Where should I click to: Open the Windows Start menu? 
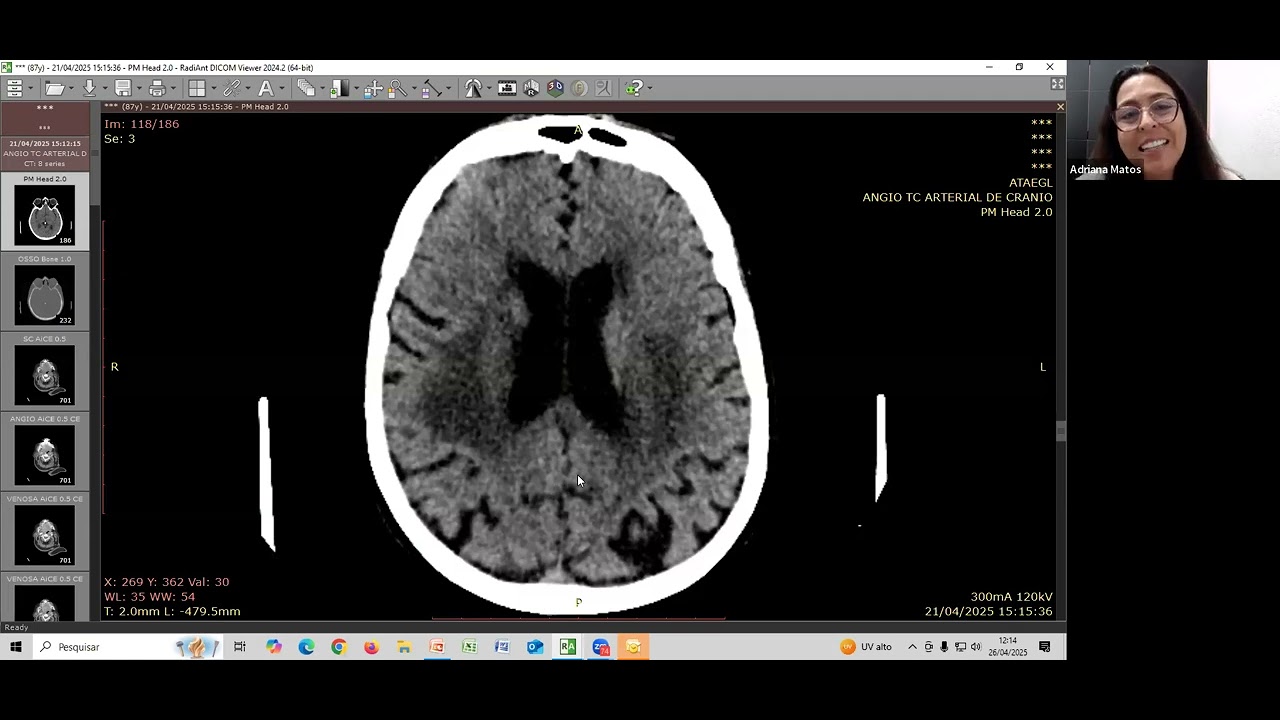(16, 647)
